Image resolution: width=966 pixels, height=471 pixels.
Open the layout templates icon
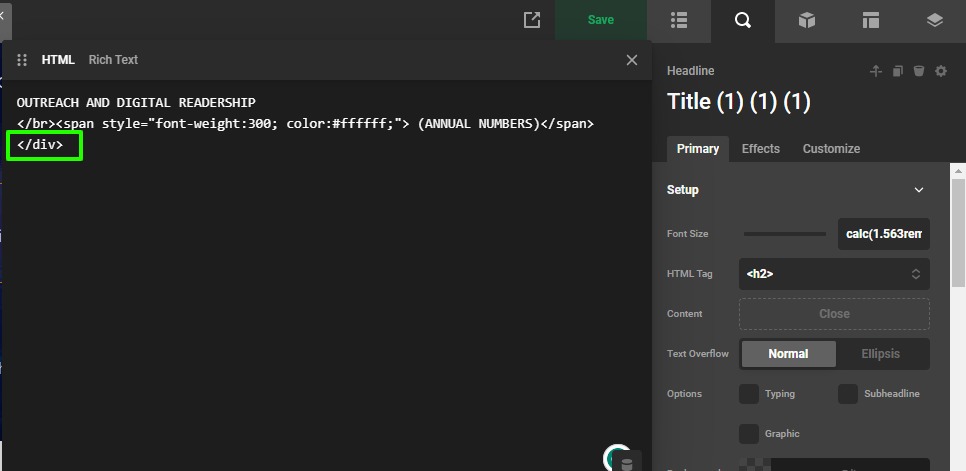(x=871, y=20)
